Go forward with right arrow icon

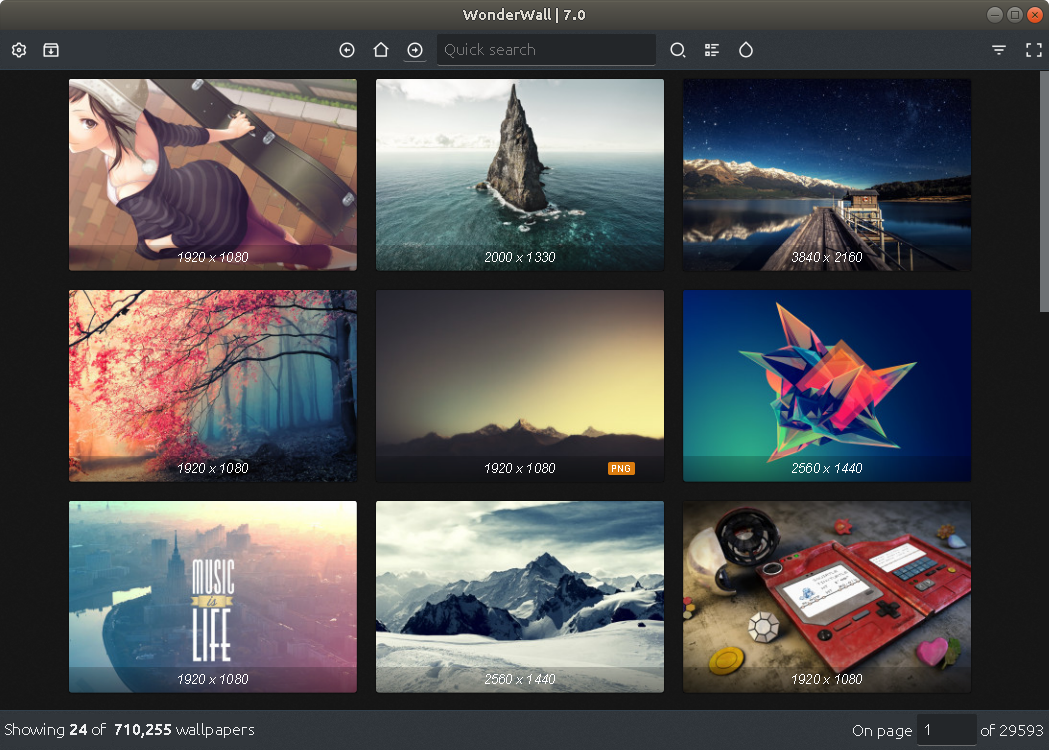[x=415, y=50]
